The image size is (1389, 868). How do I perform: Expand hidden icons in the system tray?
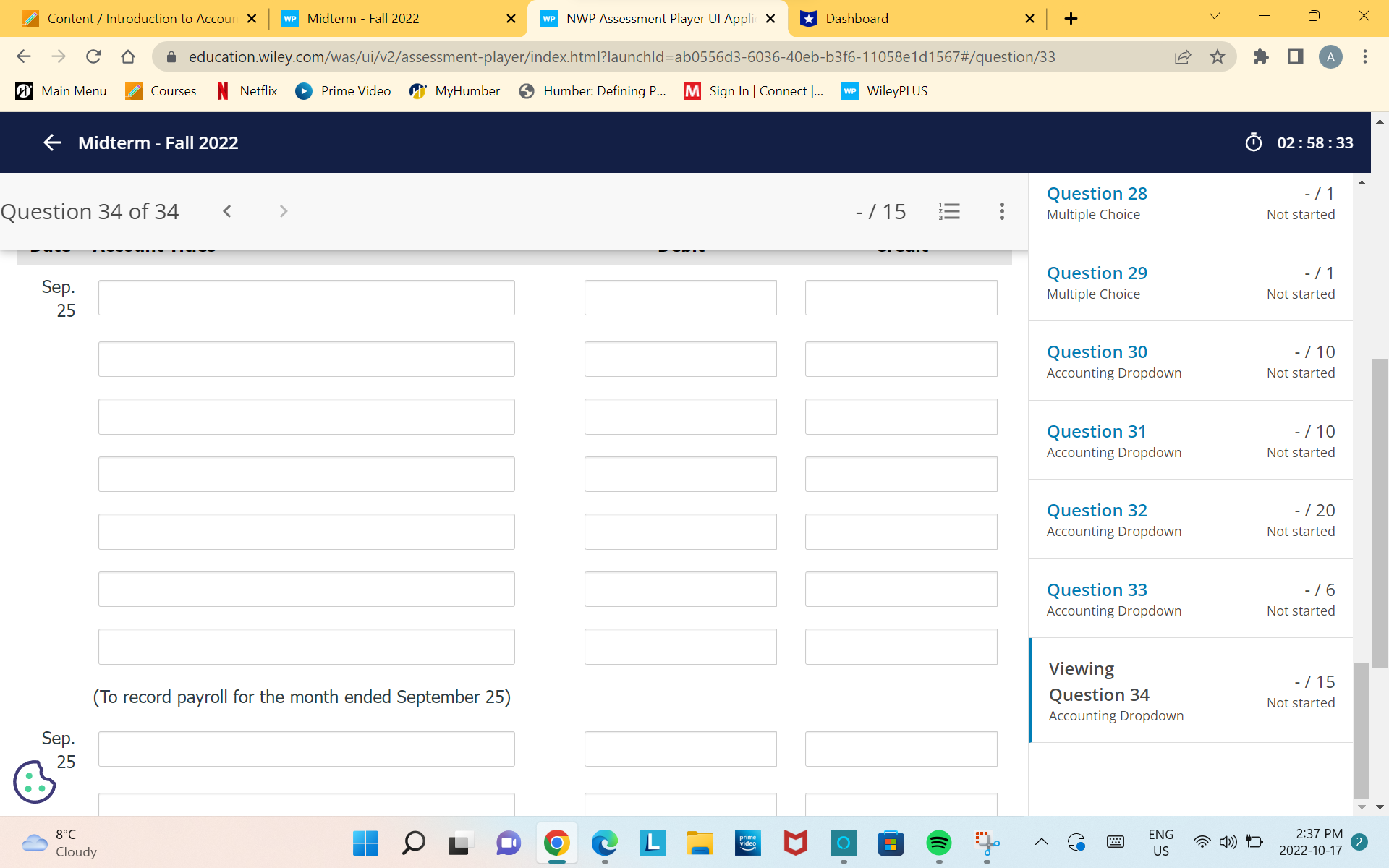(1042, 843)
